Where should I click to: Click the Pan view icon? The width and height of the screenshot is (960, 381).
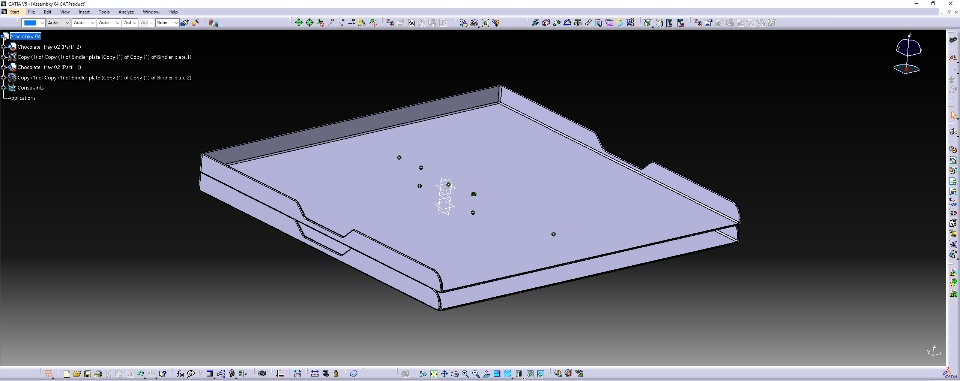tap(444, 373)
